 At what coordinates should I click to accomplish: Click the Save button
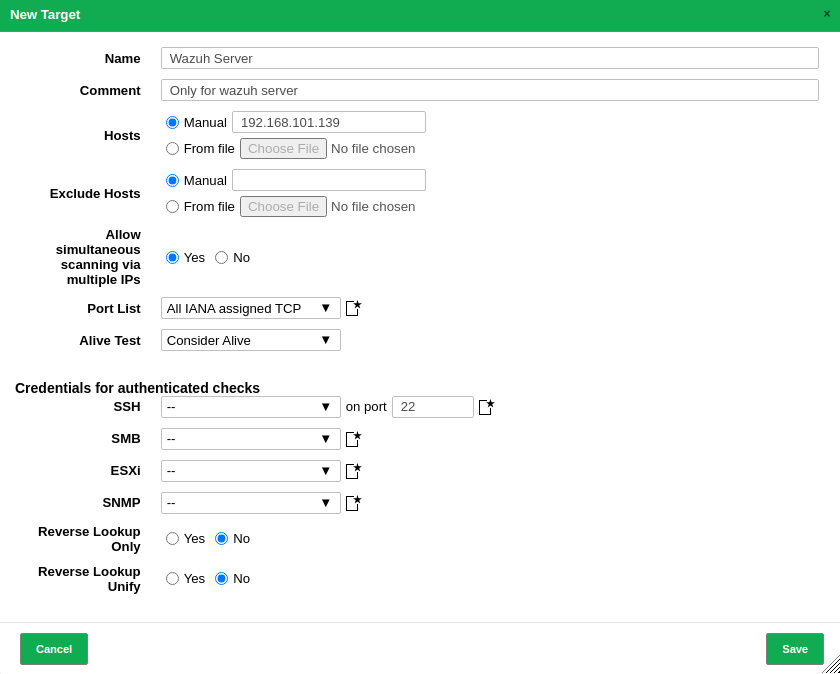[x=794, y=649]
